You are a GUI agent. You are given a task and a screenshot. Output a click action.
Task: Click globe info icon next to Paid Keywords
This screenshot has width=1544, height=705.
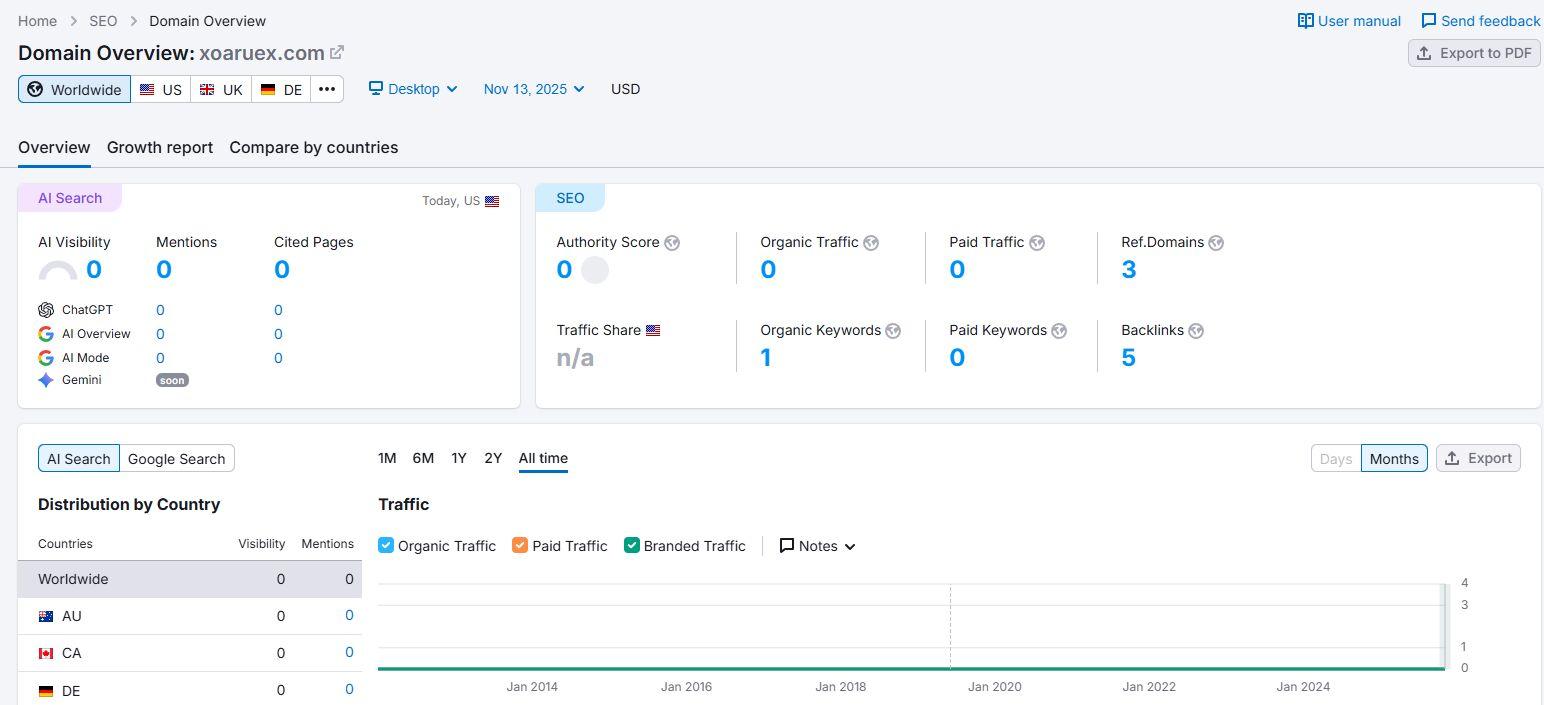[1059, 331]
